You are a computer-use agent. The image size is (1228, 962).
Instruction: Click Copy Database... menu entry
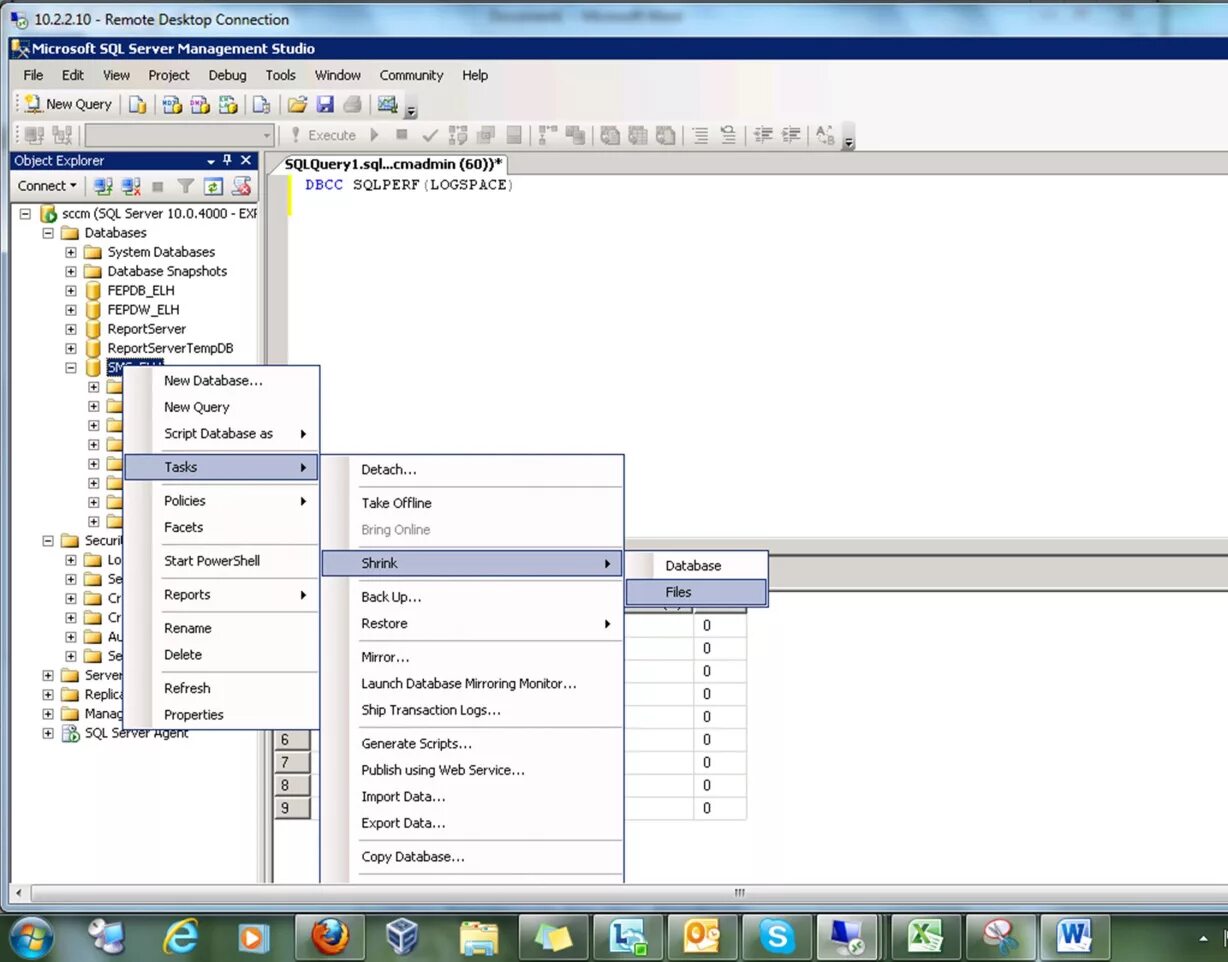[472, 857]
